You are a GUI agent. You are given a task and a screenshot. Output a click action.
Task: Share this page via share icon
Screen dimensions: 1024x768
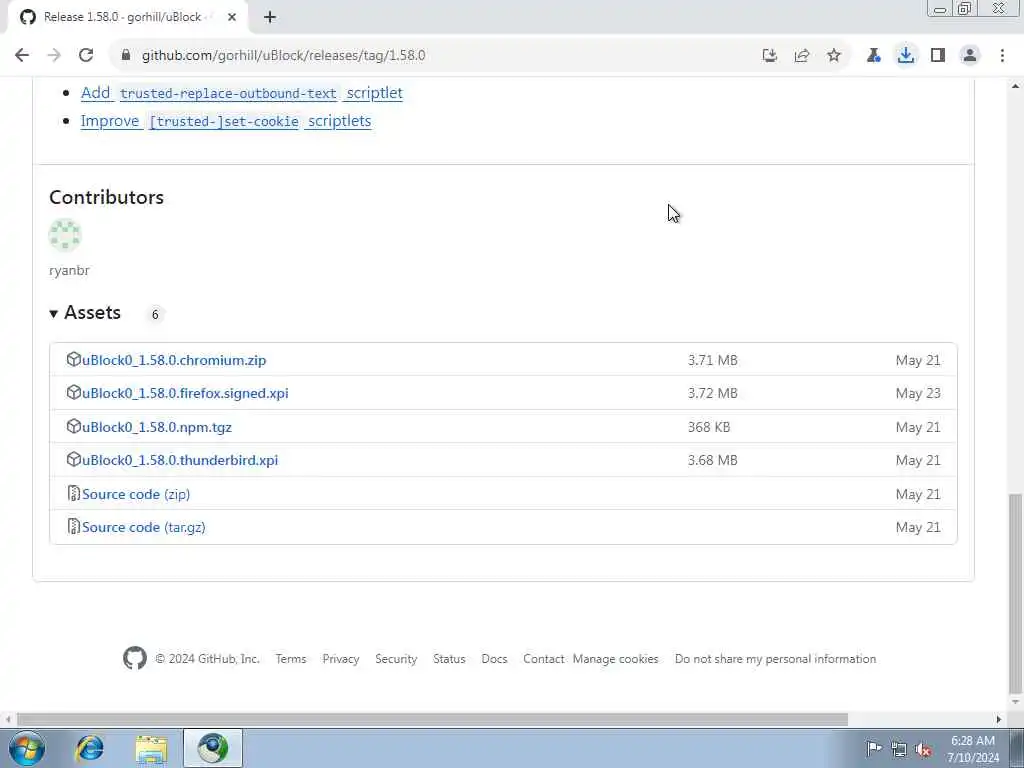(801, 56)
